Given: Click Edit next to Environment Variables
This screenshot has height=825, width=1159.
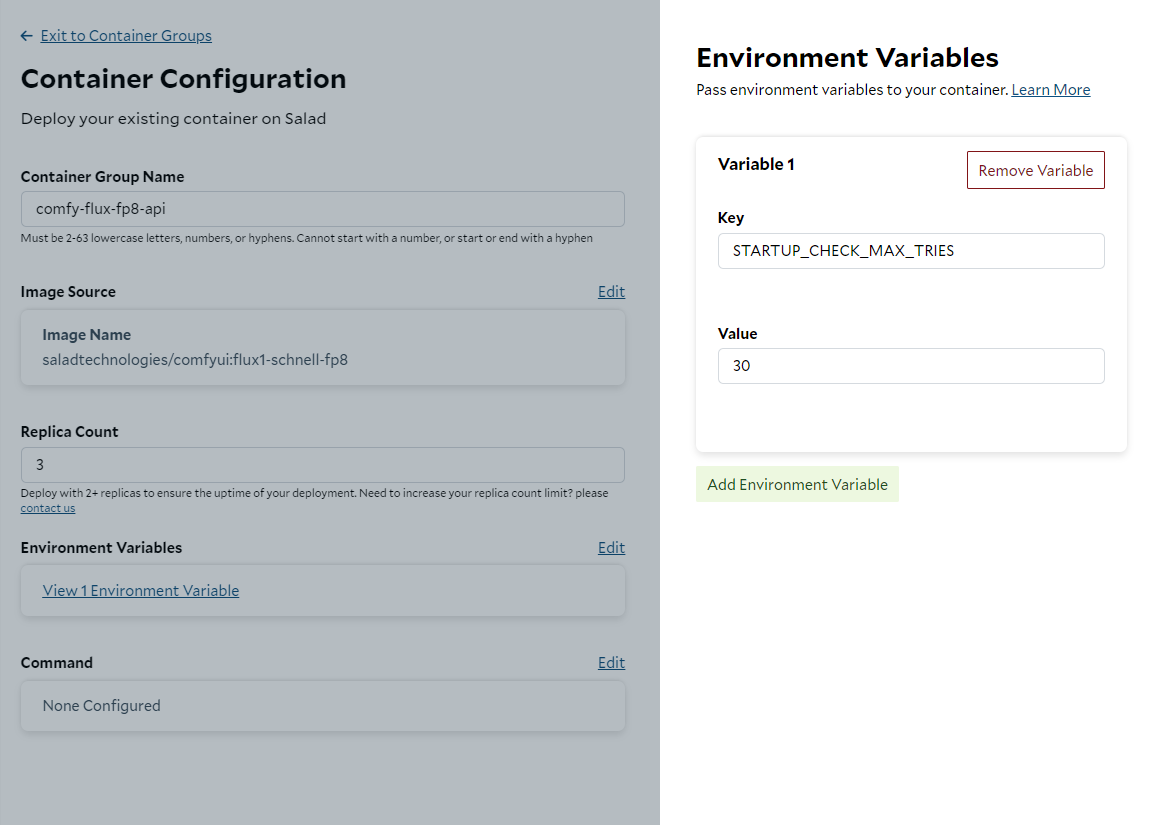Looking at the screenshot, I should click(611, 547).
